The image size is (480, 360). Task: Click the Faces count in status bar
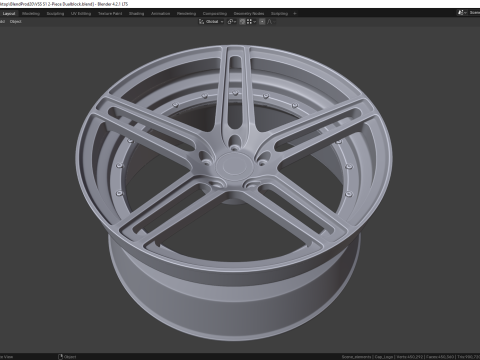click(x=440, y=357)
